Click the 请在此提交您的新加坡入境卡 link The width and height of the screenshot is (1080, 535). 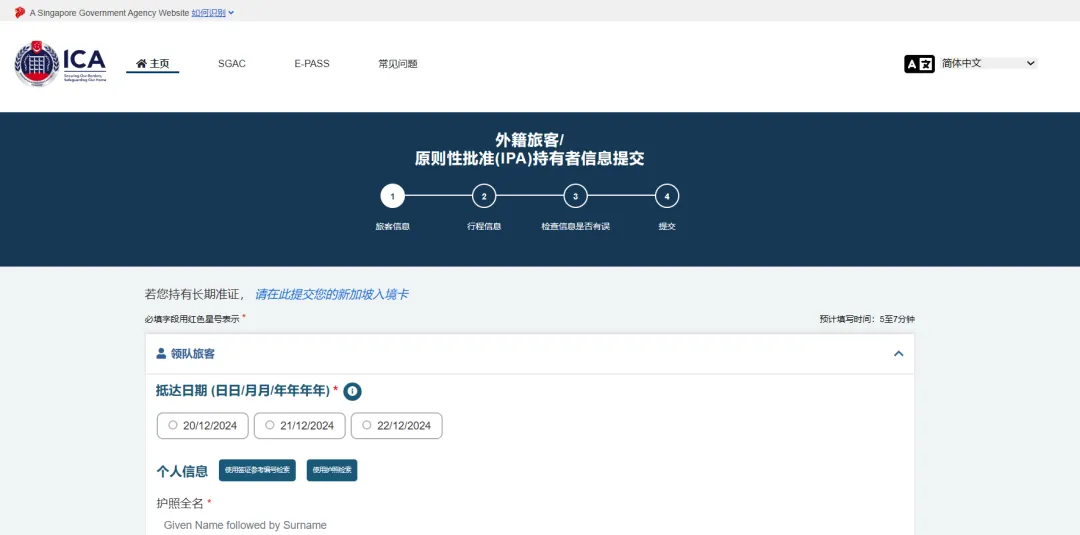331,294
